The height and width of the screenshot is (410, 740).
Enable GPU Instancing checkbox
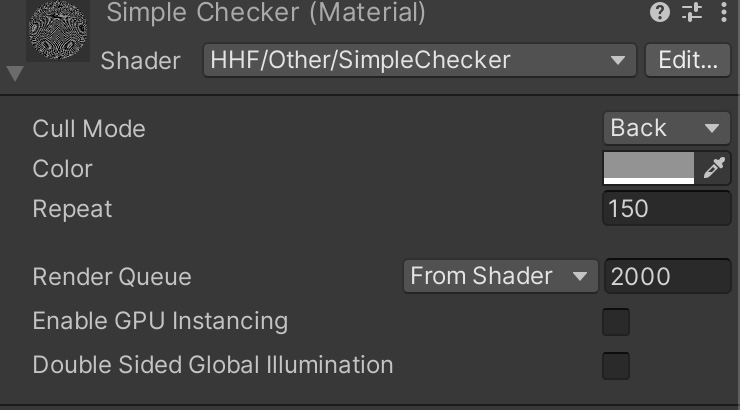tap(616, 322)
